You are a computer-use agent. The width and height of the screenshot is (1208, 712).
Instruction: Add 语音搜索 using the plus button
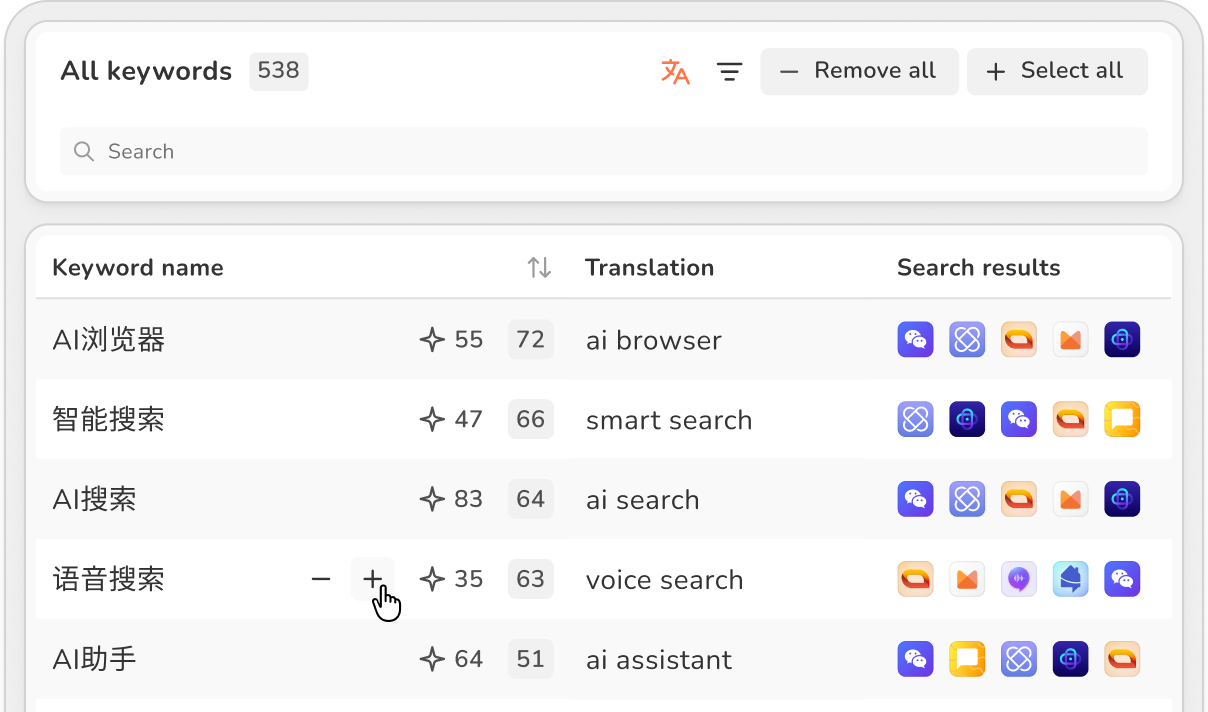pyautogui.click(x=373, y=579)
